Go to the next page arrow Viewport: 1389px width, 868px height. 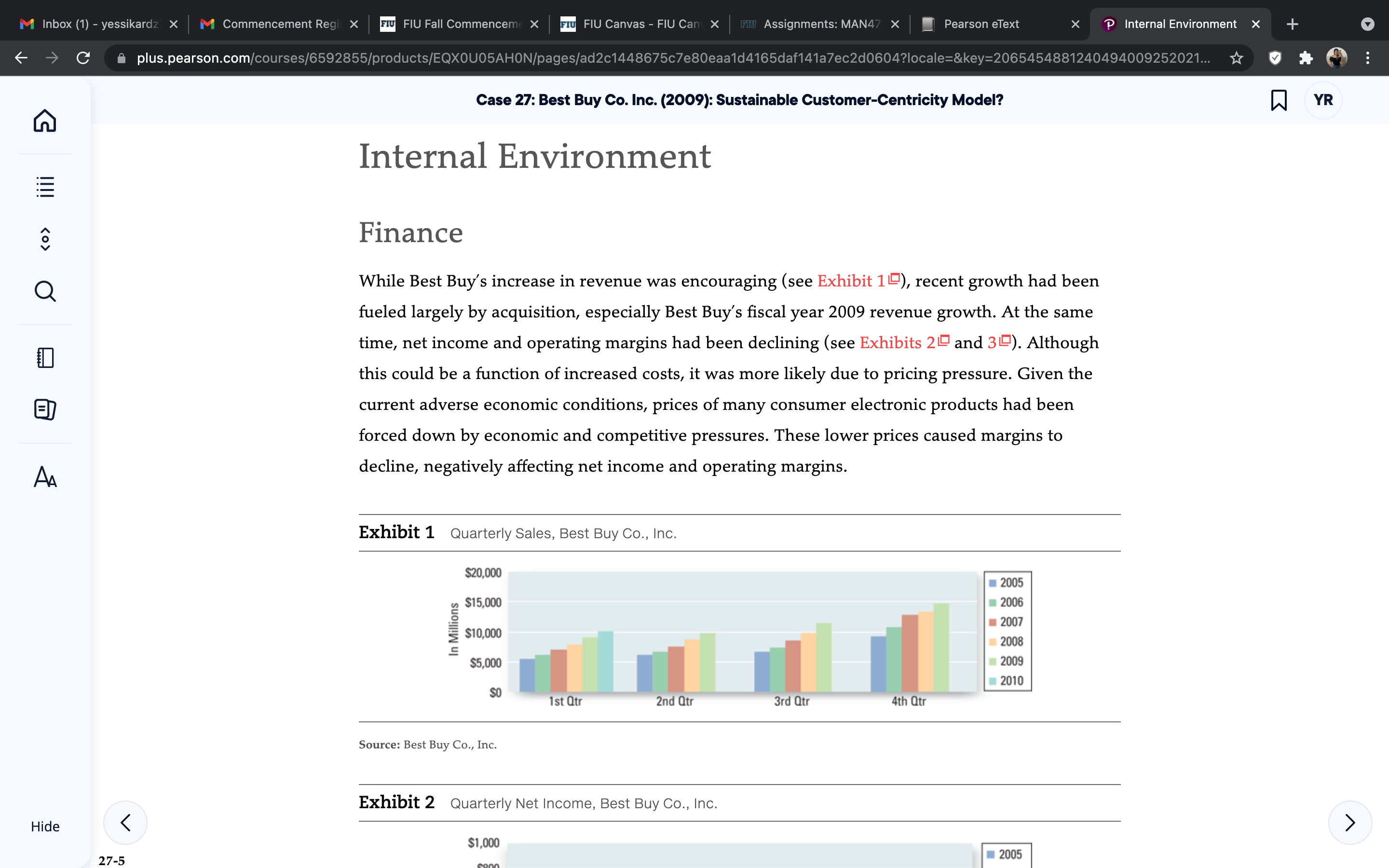[1350, 823]
